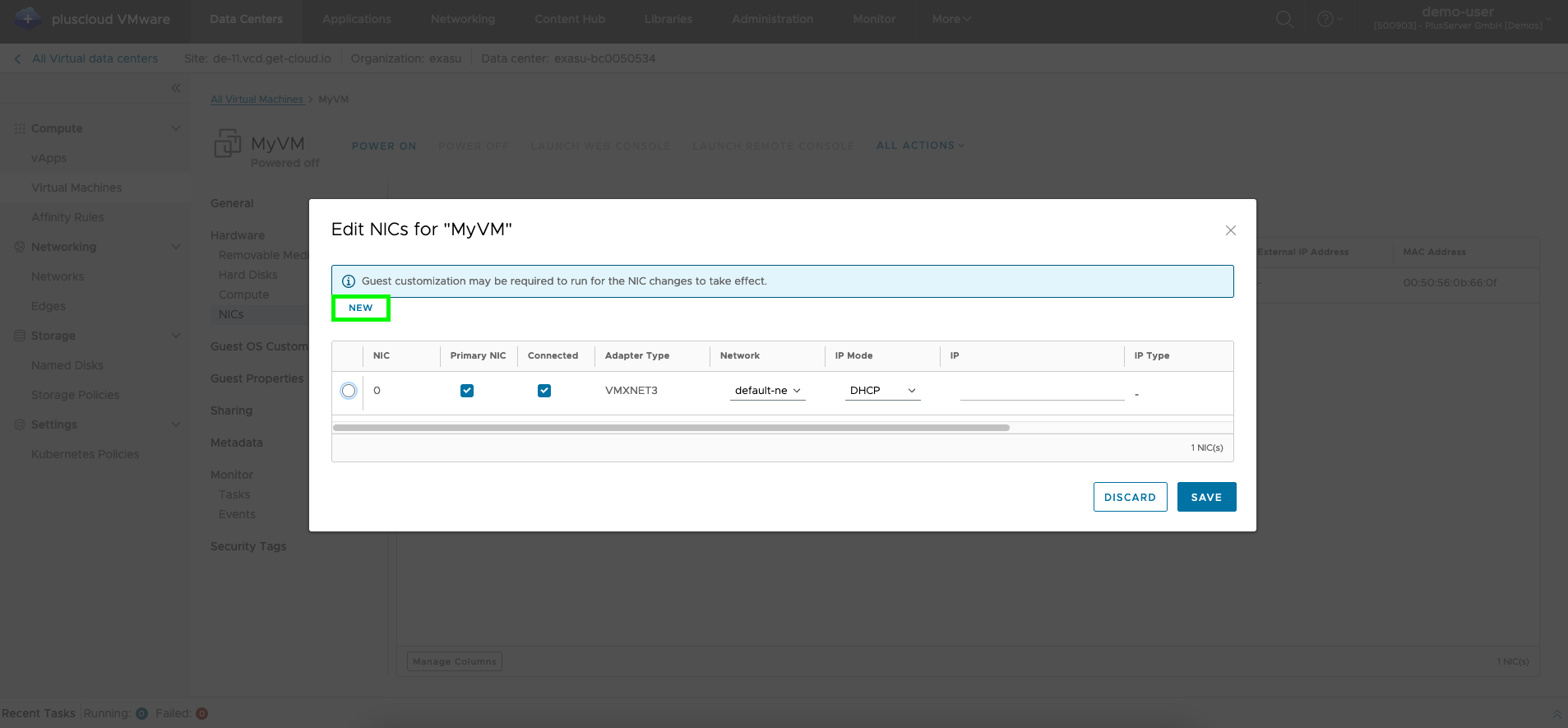Click the dialog horizontal scrollbar
The image size is (1568, 728).
pos(671,428)
